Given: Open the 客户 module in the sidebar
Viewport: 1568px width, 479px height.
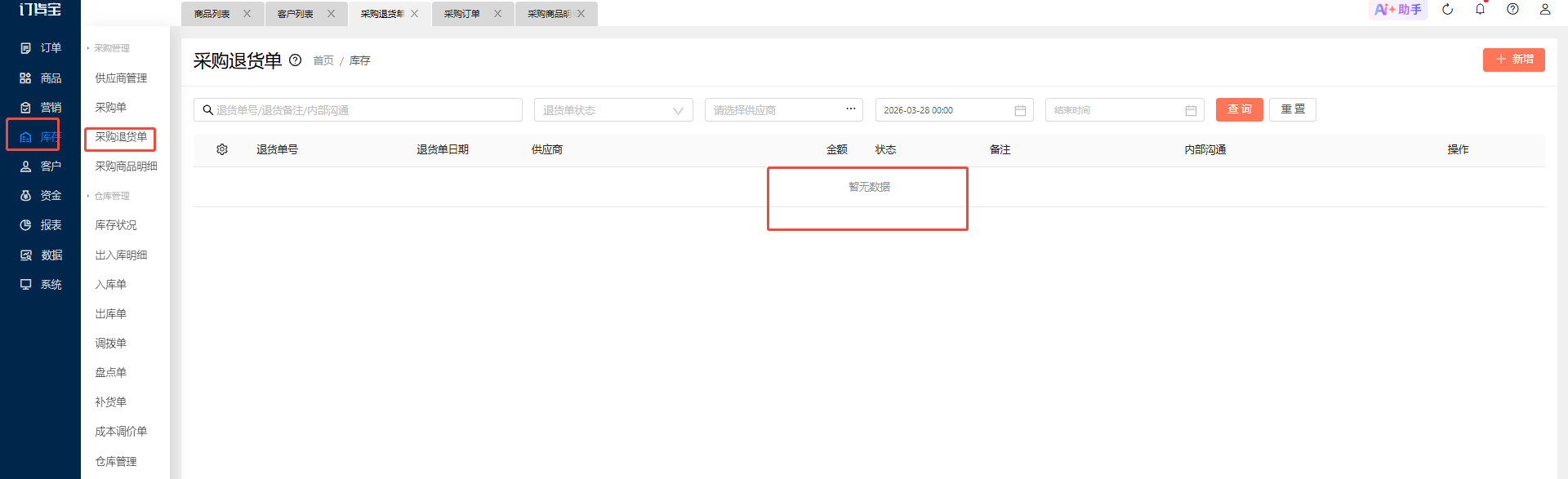Looking at the screenshot, I should click(x=41, y=166).
